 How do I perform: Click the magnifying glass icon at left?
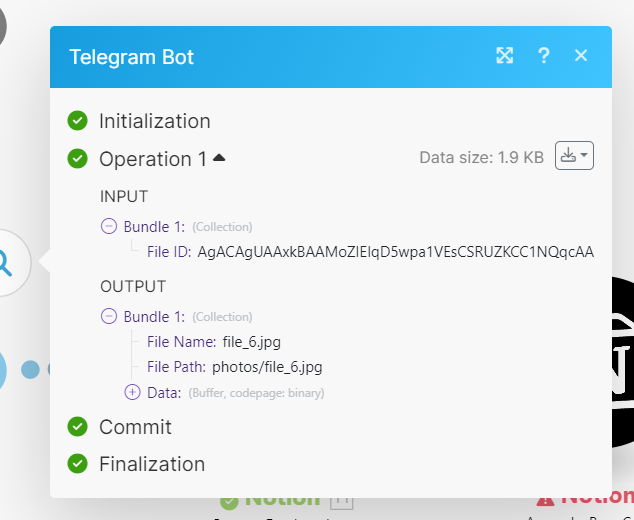[x=6, y=264]
